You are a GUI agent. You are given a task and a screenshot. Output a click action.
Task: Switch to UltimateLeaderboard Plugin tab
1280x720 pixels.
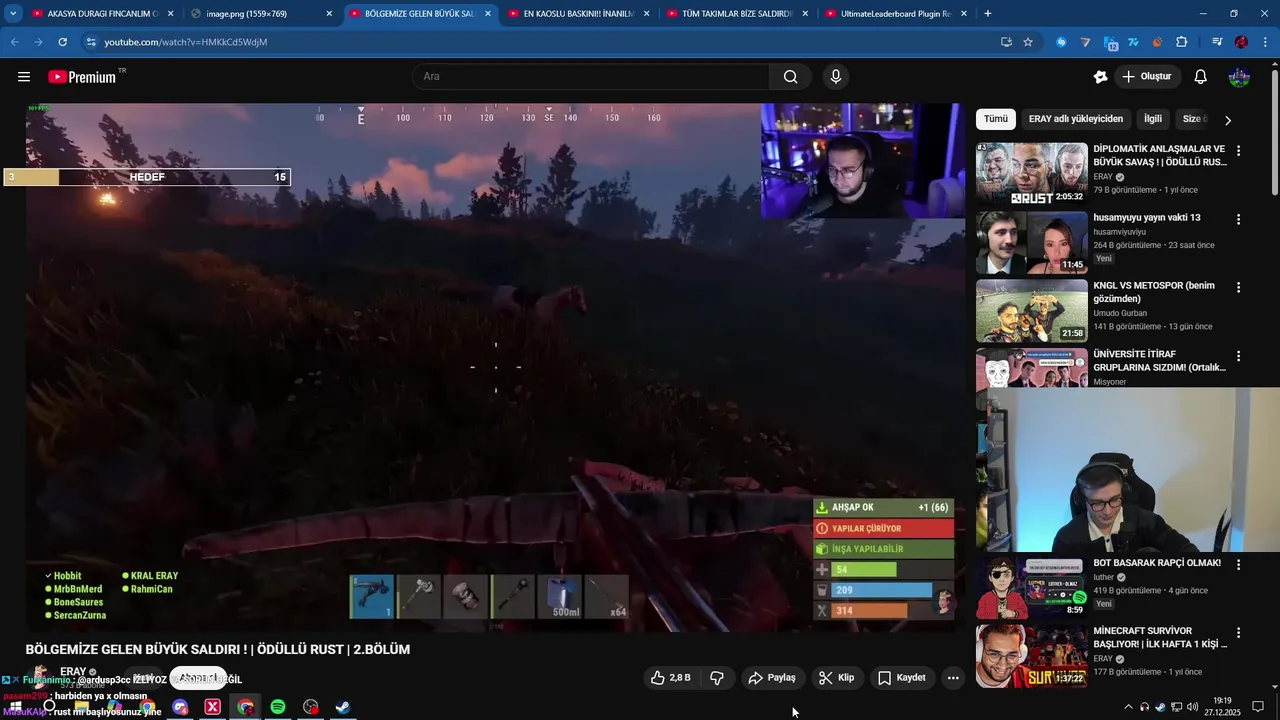pos(895,14)
